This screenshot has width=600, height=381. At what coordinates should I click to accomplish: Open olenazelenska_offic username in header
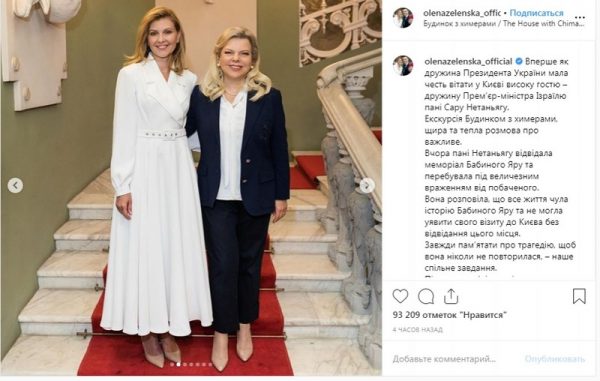click(x=462, y=13)
